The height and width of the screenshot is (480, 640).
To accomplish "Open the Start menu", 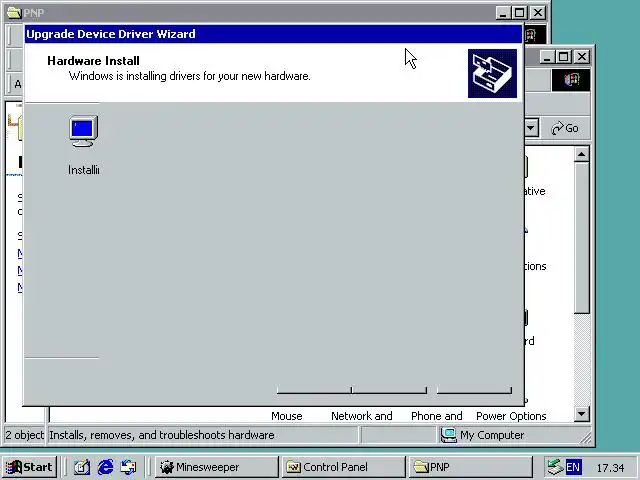I will [29, 467].
